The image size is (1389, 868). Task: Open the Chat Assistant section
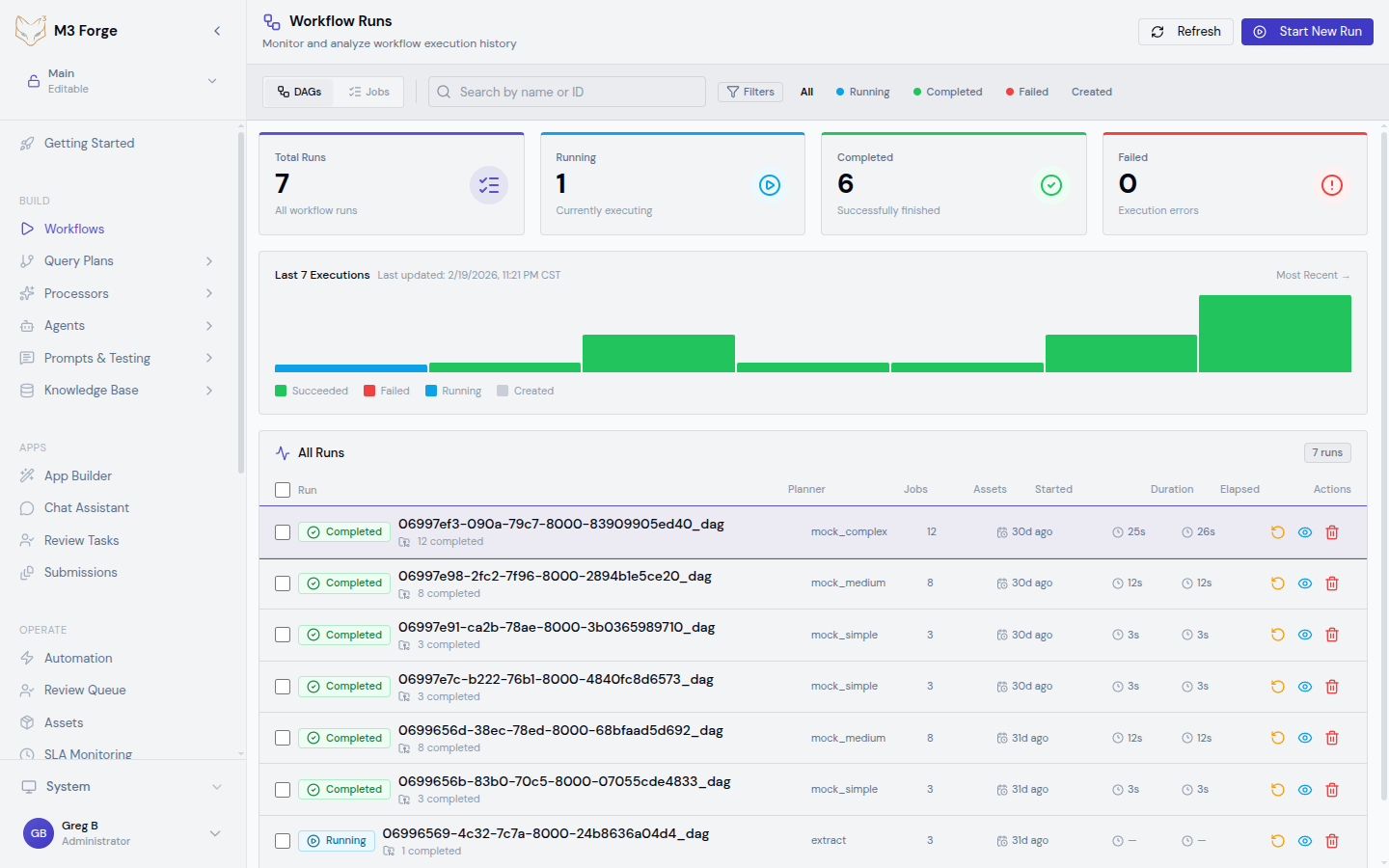[85, 507]
